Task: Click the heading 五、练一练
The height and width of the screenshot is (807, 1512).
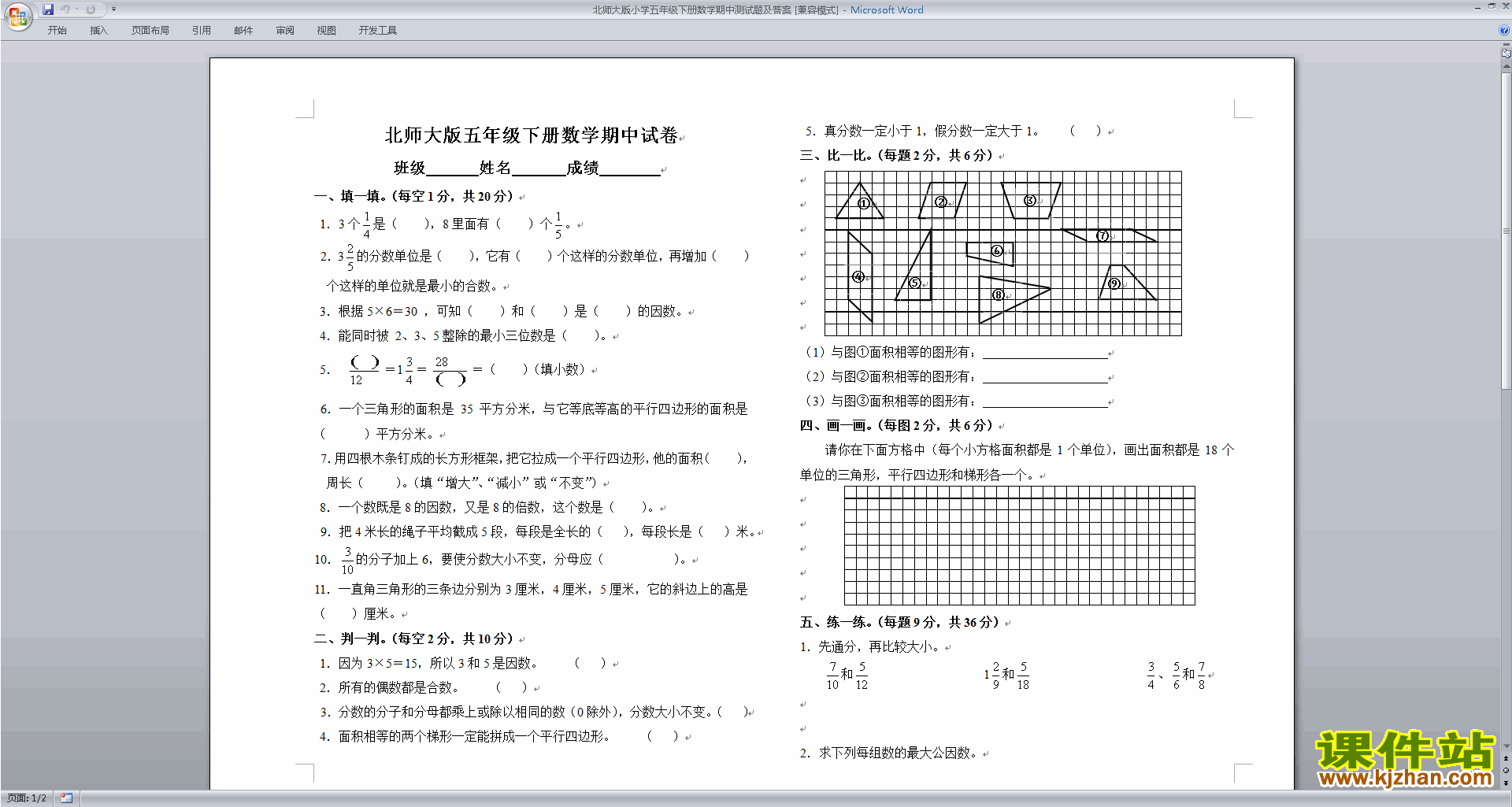Action: click(x=900, y=622)
